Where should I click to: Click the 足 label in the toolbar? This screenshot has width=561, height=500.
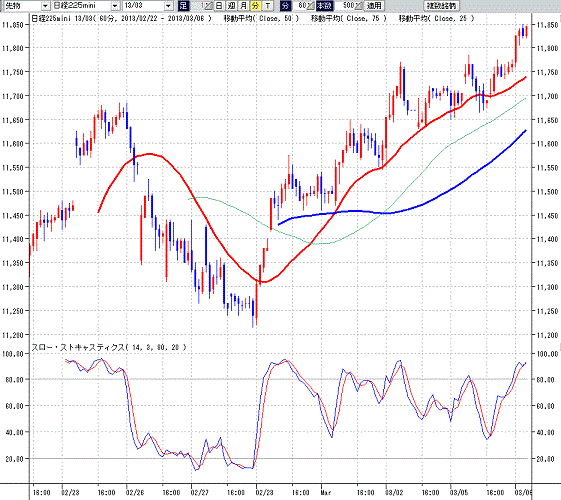click(x=183, y=6)
